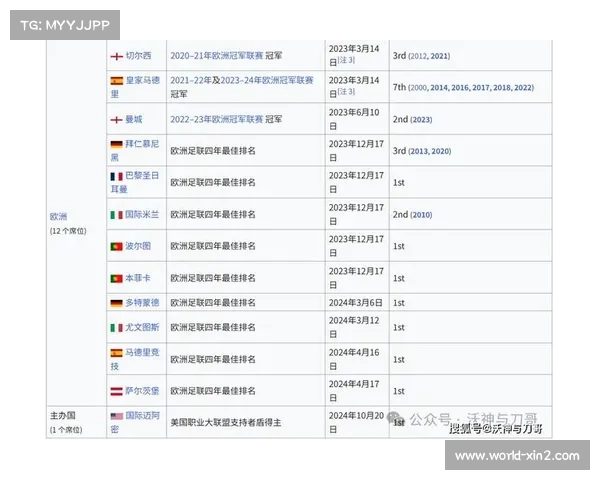
Task: Open the 曼城 team link
Action: click(x=134, y=119)
